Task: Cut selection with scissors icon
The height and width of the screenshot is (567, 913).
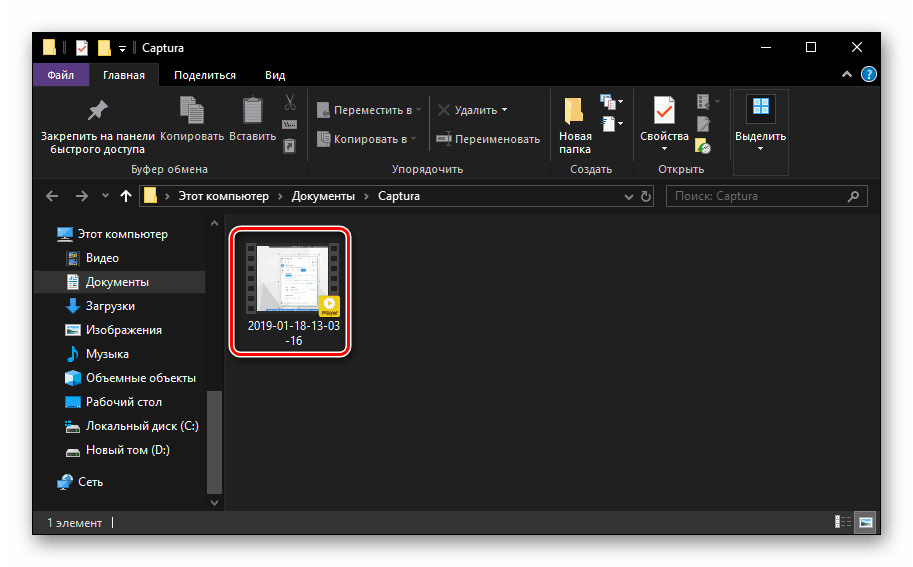Action: 290,102
